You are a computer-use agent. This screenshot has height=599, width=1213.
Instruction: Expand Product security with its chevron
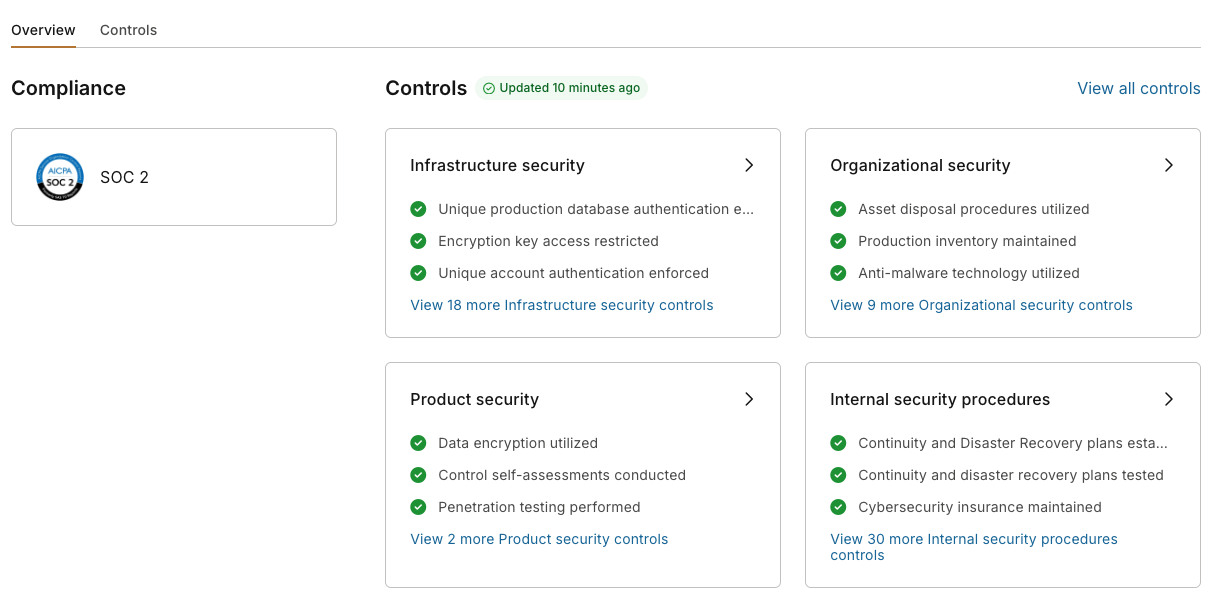748,399
